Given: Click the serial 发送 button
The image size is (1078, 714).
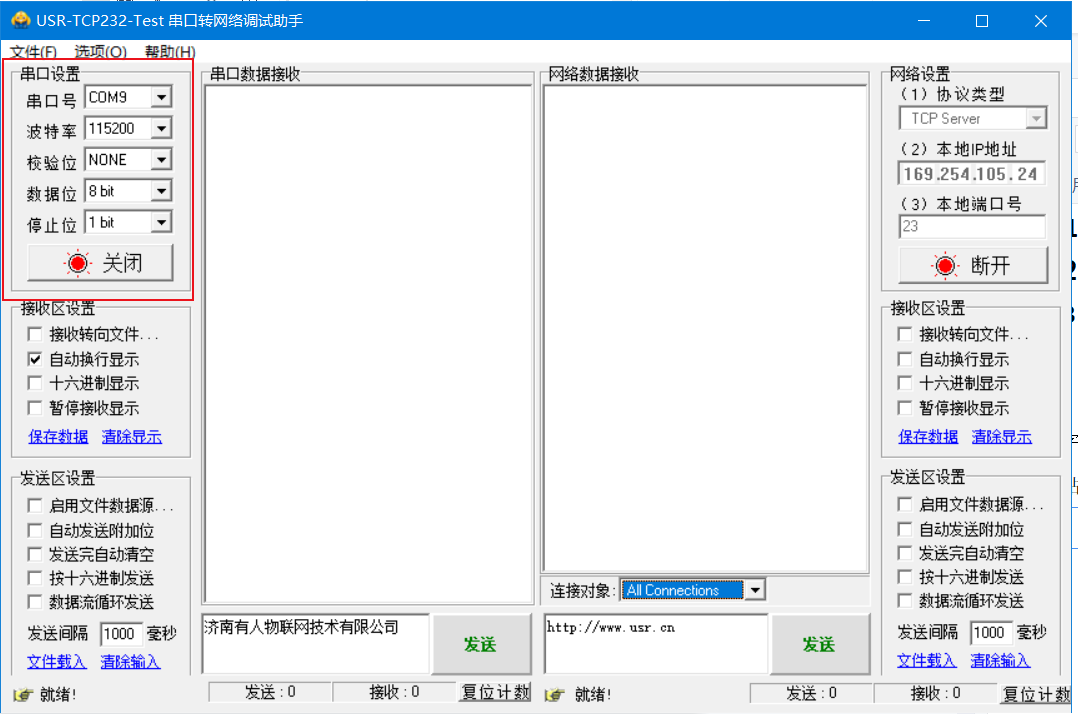Looking at the screenshot, I should click(x=480, y=645).
